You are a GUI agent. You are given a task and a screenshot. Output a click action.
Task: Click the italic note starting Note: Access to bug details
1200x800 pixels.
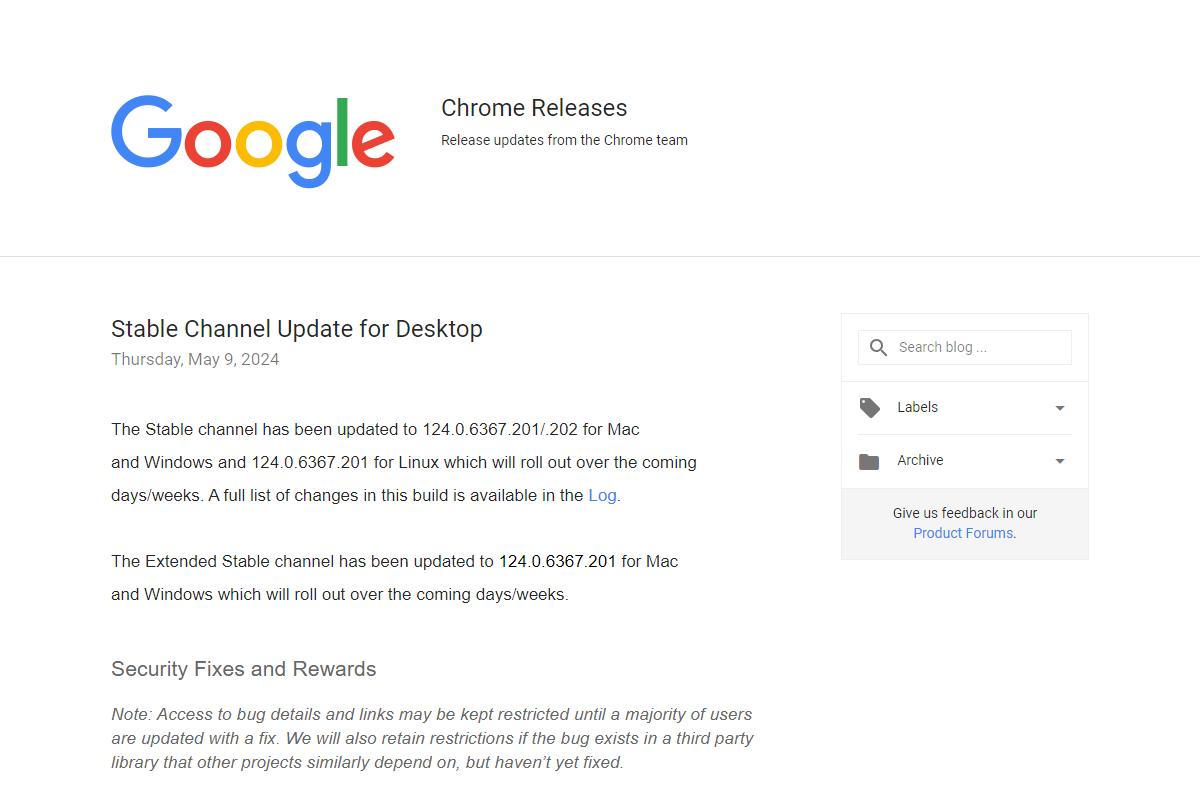click(432, 738)
